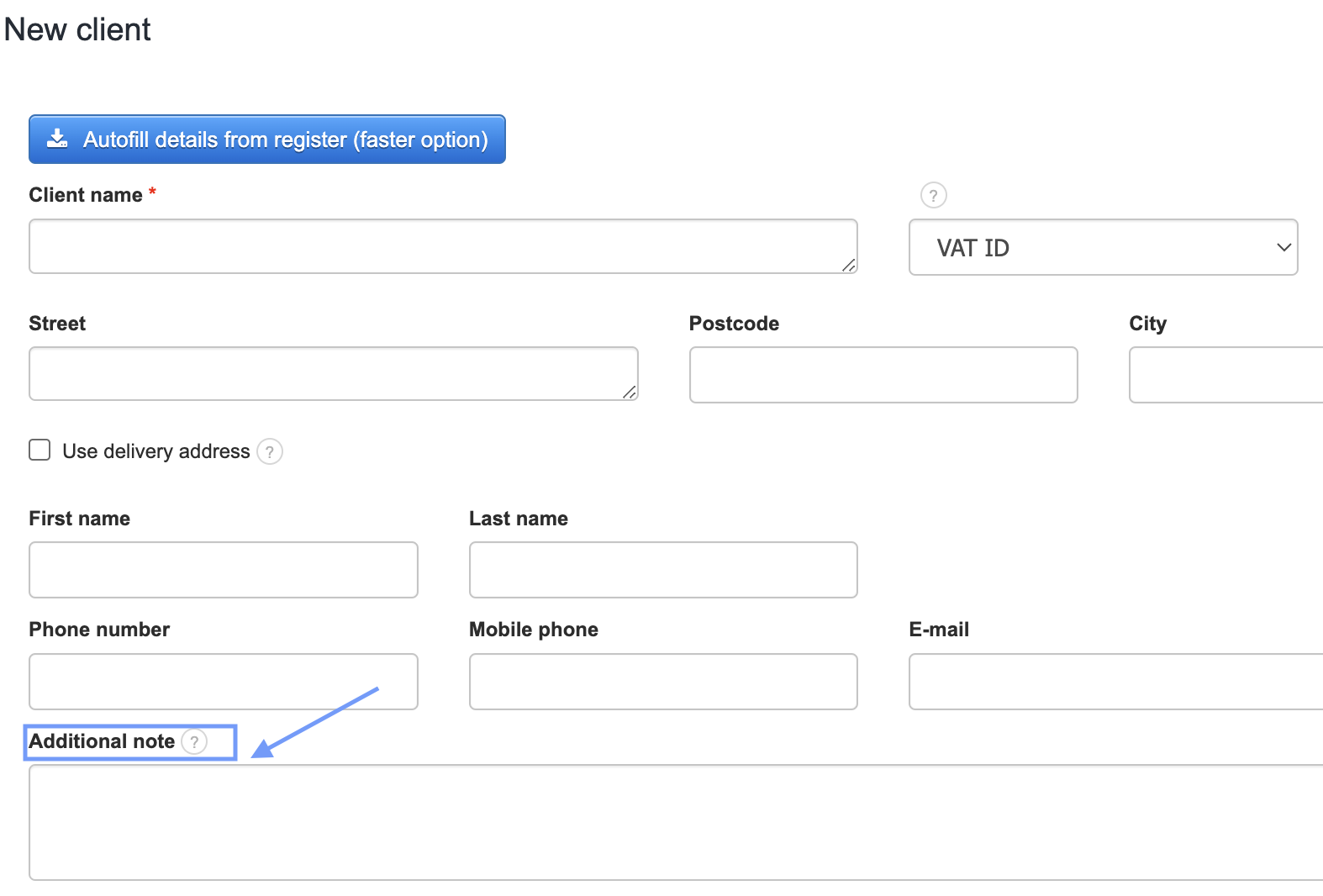
Task: Click help icon above VAT ID dropdown
Action: click(933, 195)
